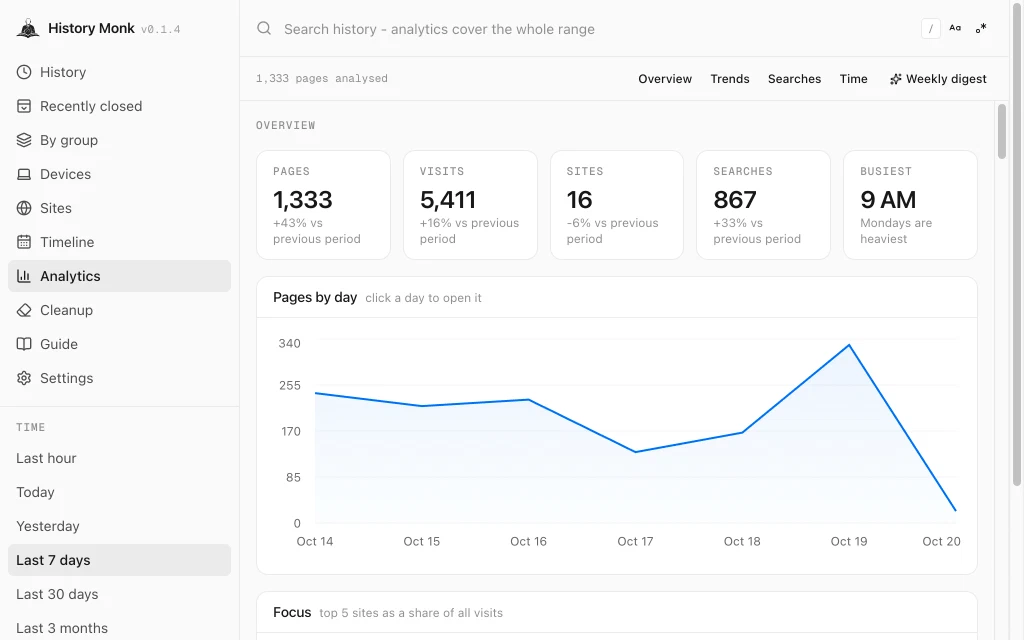Screen dimensions: 1024x640
Task: Click the Pages stat card 1,333
Action: click(323, 205)
